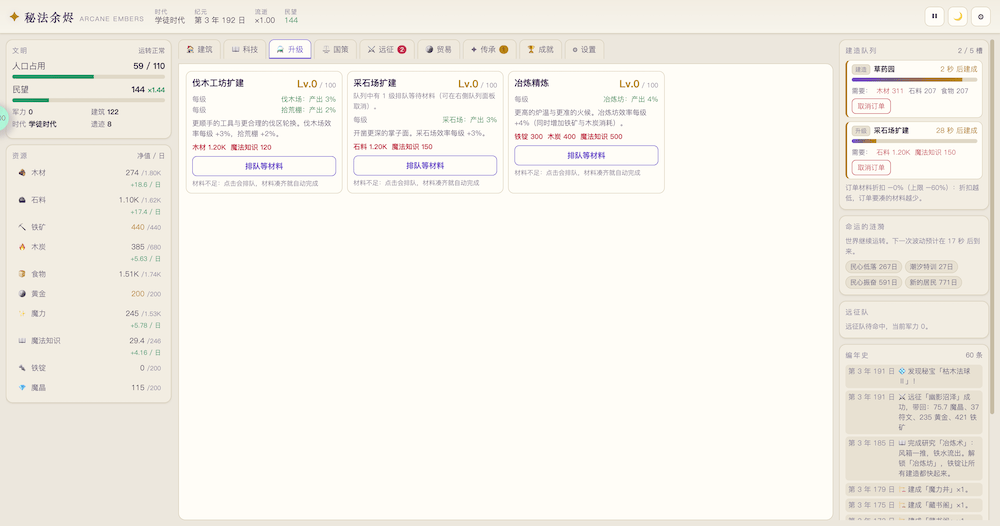The width and height of the screenshot is (1000, 526).
Task: Click the magic crystal 魔晶 icon
Action: coord(22,388)
